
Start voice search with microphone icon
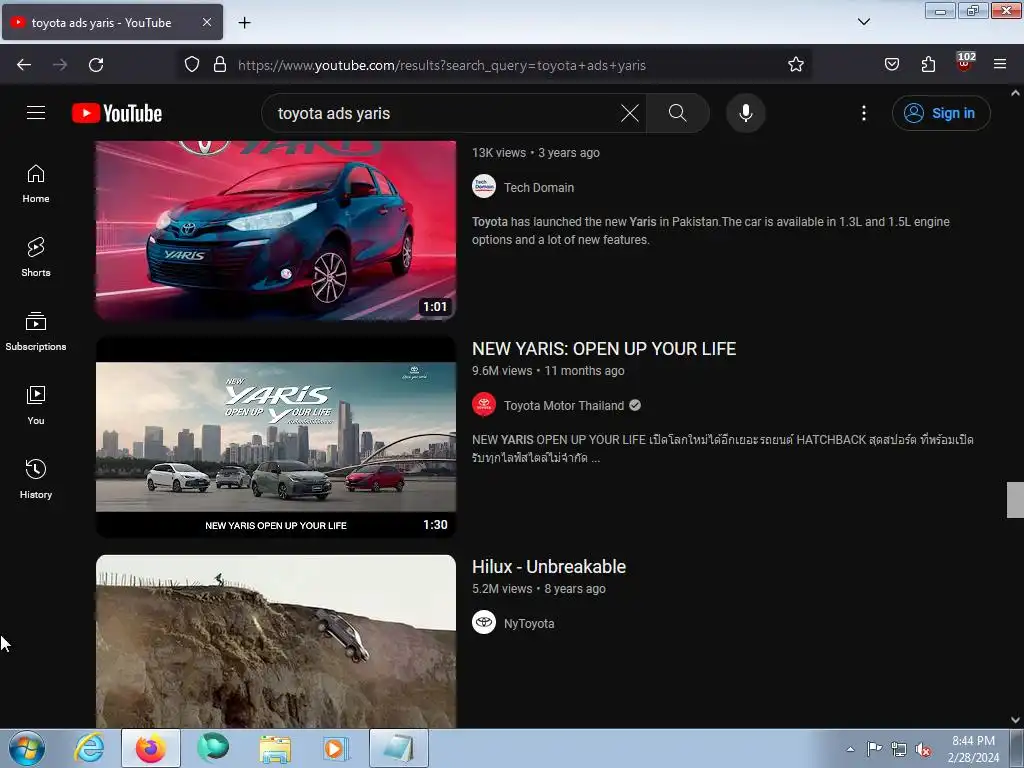[745, 113]
